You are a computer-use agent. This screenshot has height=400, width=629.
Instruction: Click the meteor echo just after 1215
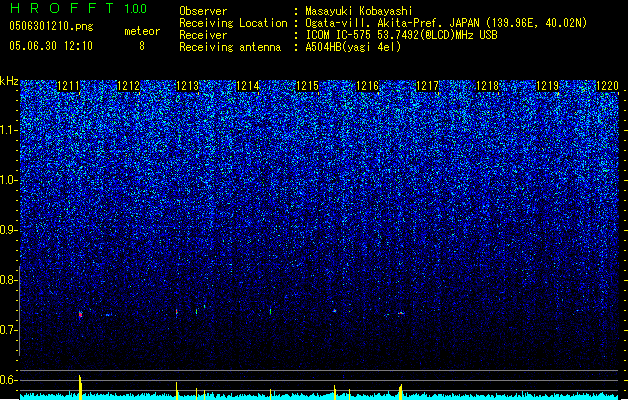tap(335, 311)
